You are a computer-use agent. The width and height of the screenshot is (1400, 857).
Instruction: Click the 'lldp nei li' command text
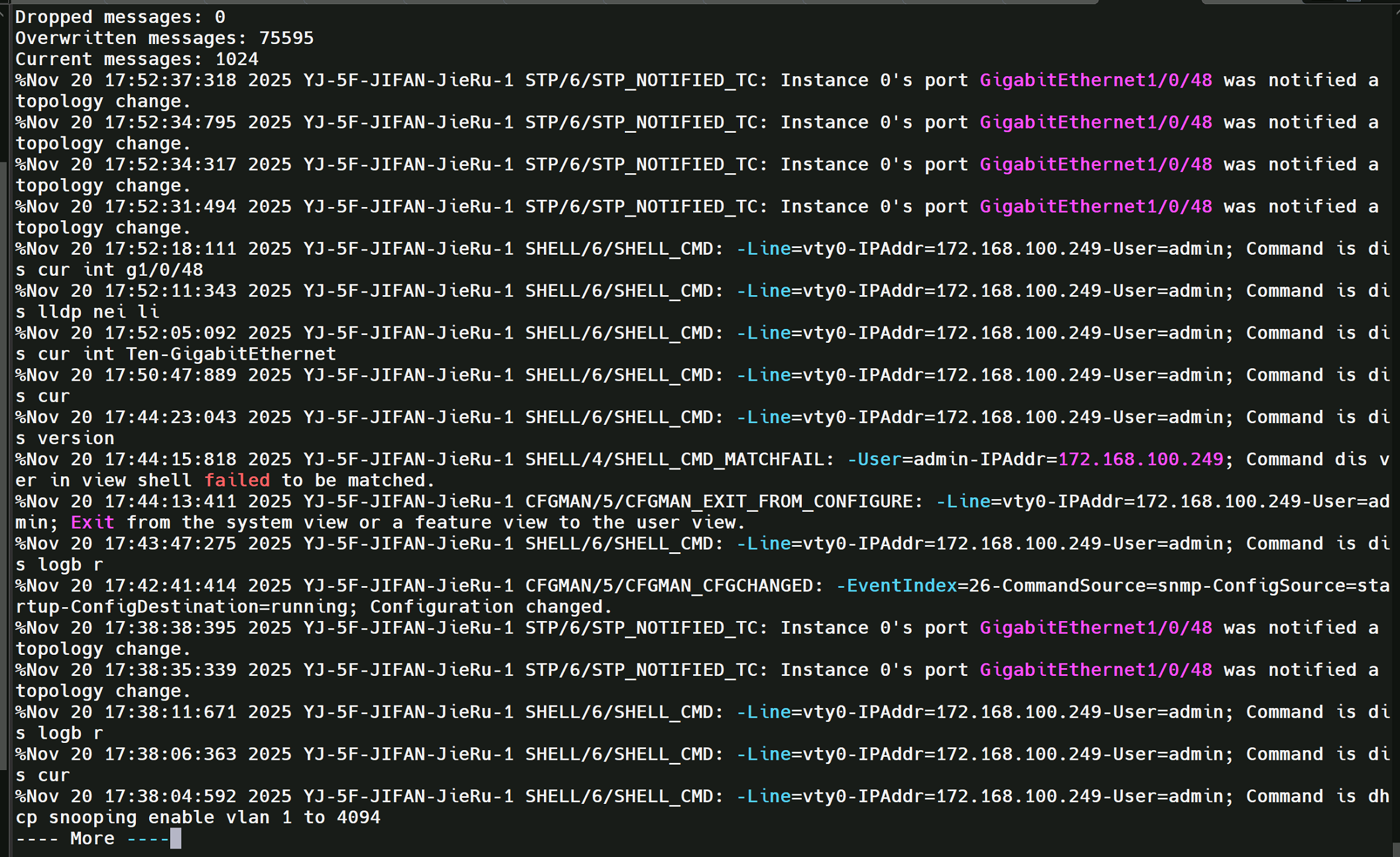click(x=98, y=312)
